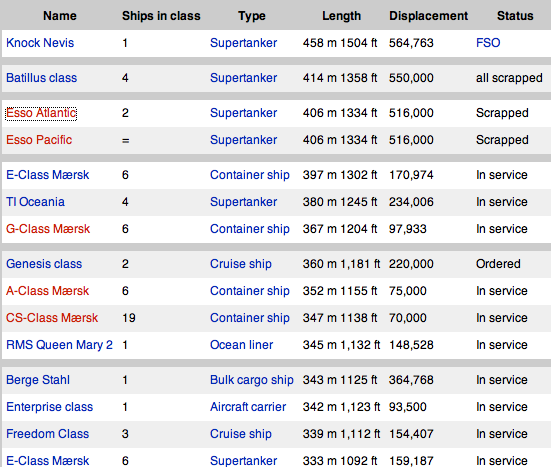Open the Genesis class link
Image resolution: width=551 pixels, height=467 pixels.
44,264
